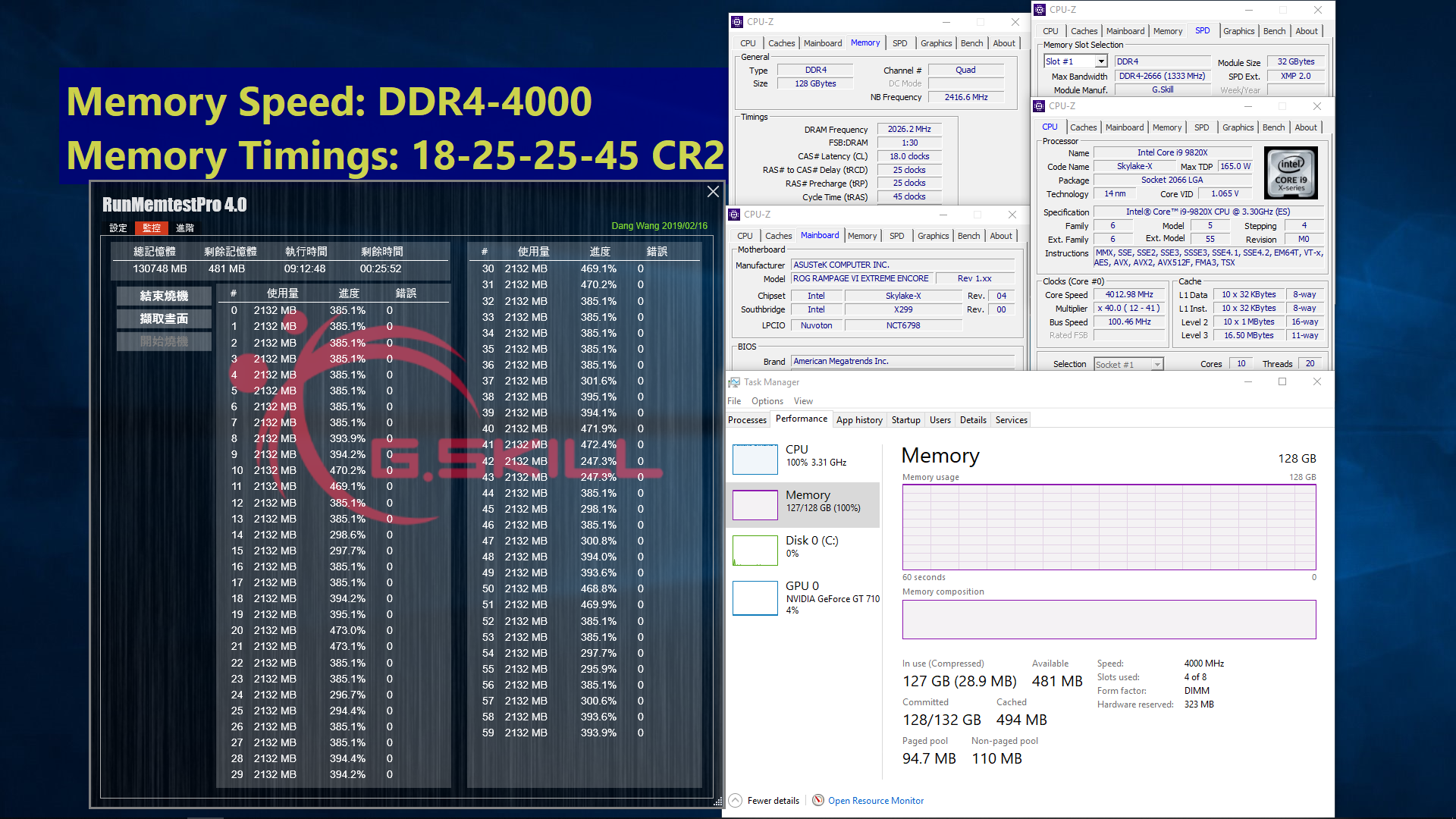Image resolution: width=1456 pixels, height=819 pixels.
Task: Click the 擷取畫面 button in RunMemtestPro
Action: pyautogui.click(x=163, y=318)
